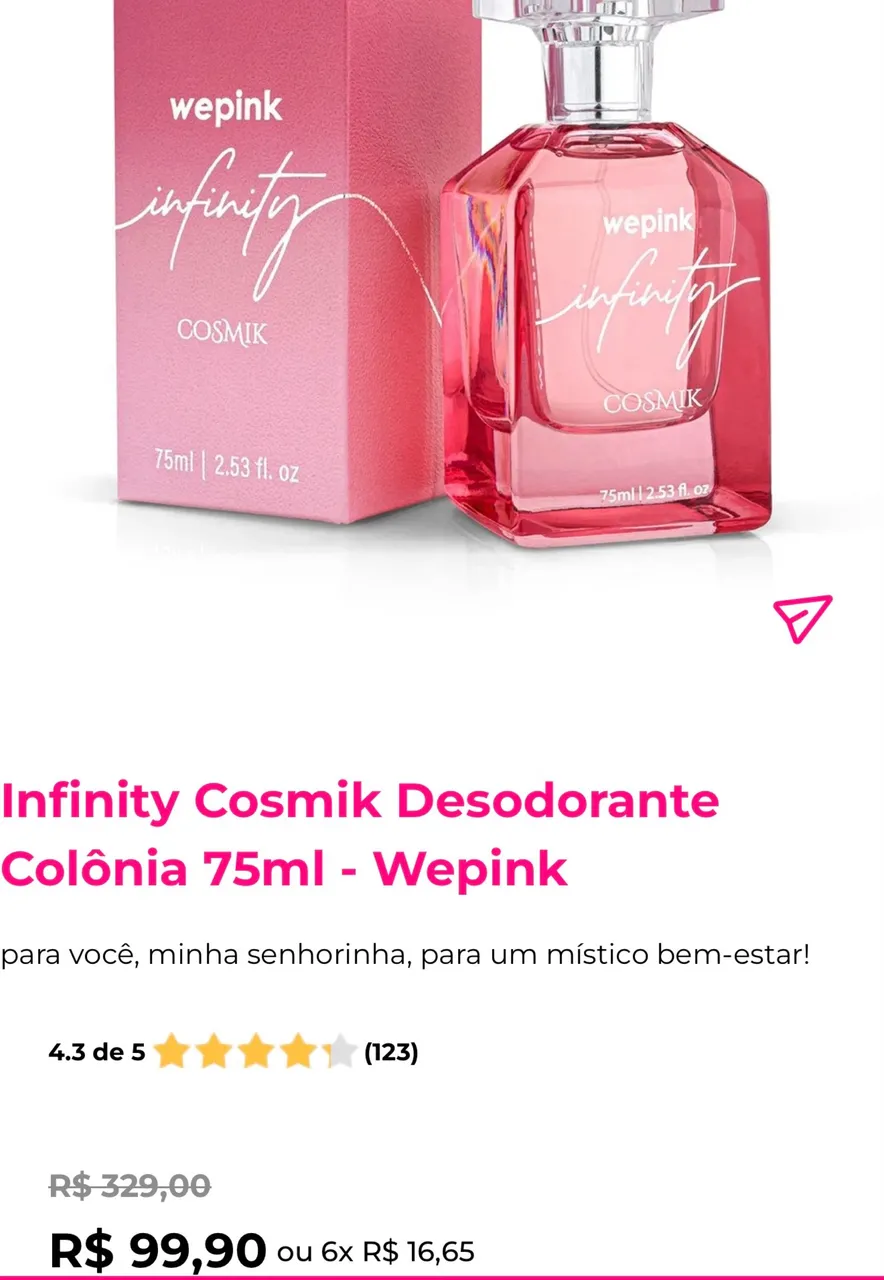Click the fourth yellow rating star
This screenshot has height=1280, width=884.
[x=298, y=1052]
